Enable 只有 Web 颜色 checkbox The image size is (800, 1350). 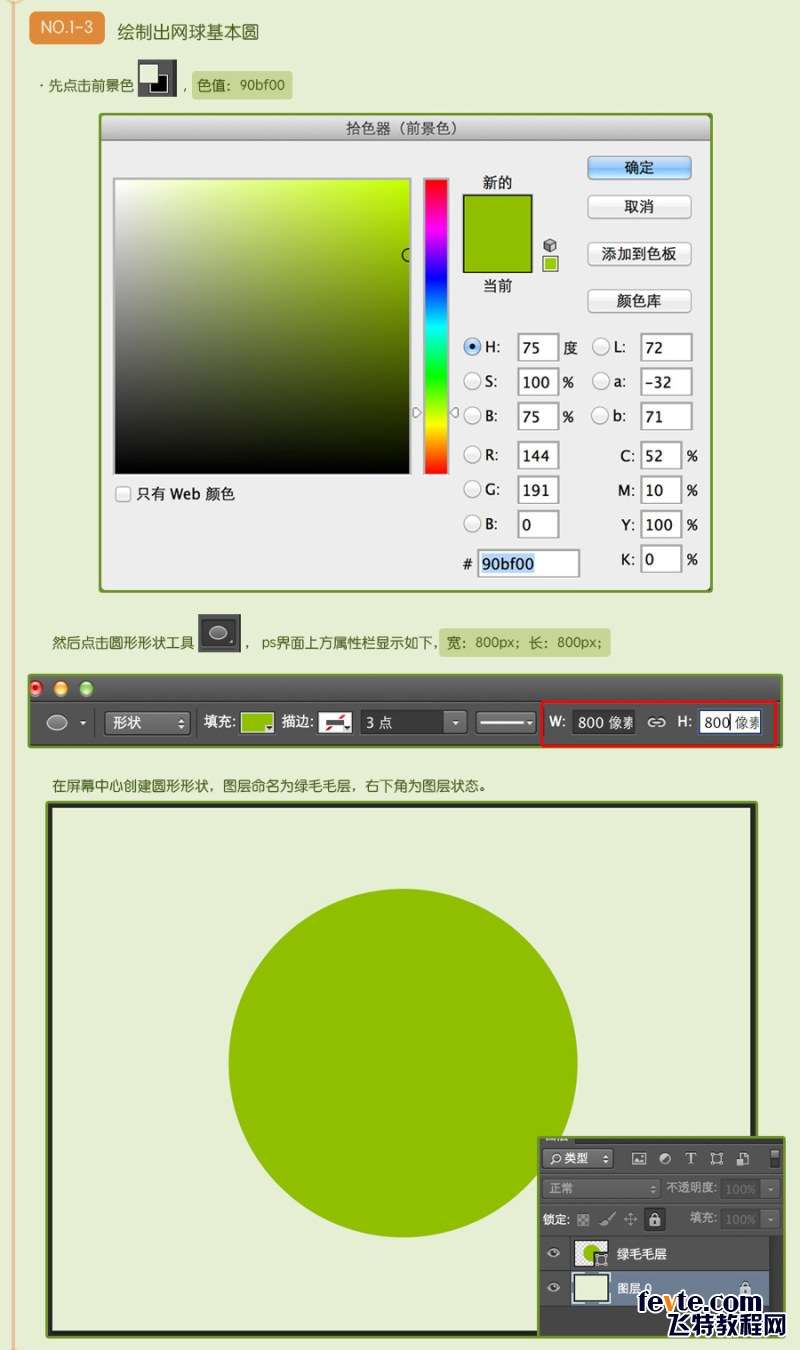pyautogui.click(x=123, y=494)
